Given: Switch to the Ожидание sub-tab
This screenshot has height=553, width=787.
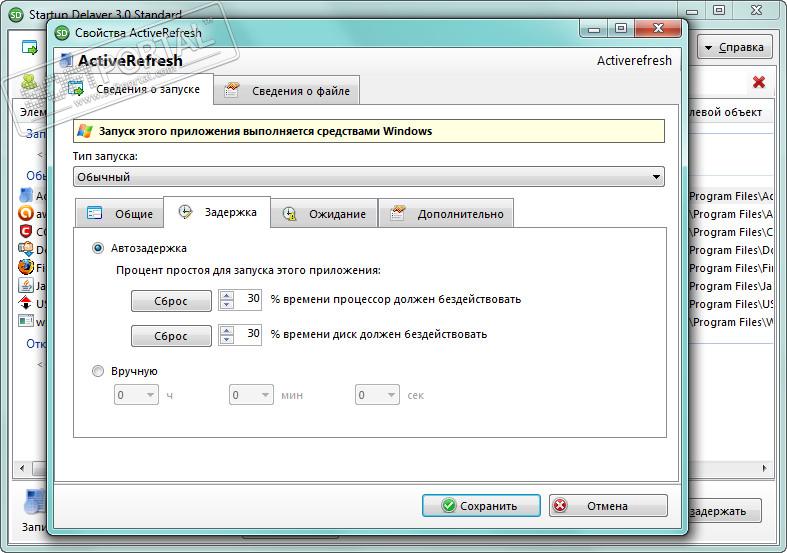Looking at the screenshot, I should tap(324, 213).
